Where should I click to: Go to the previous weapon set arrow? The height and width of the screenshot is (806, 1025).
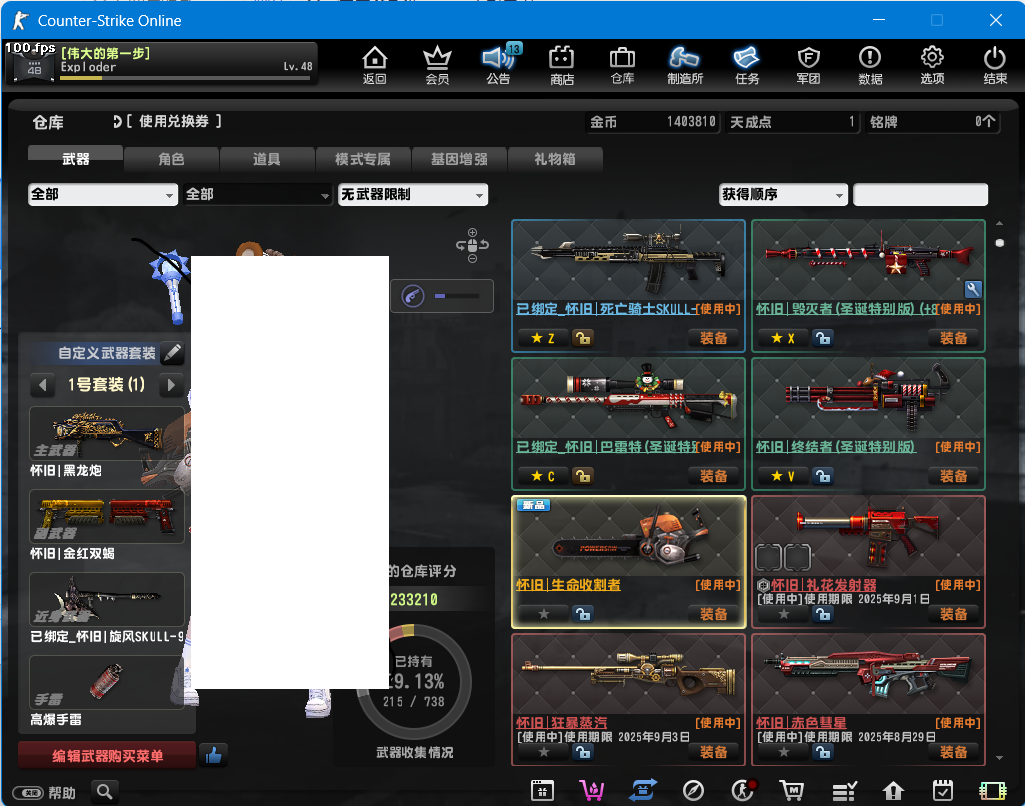(42, 385)
